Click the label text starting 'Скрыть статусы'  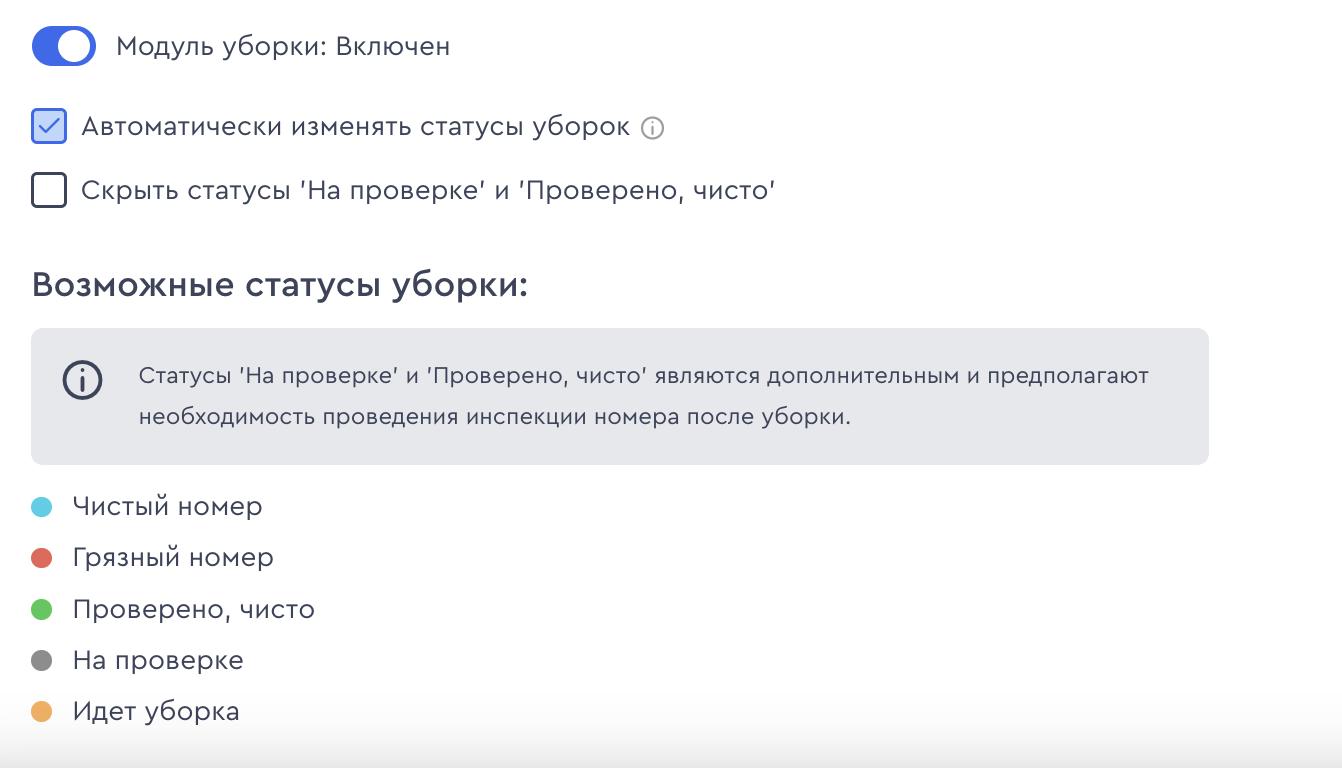pyautogui.click(x=428, y=190)
